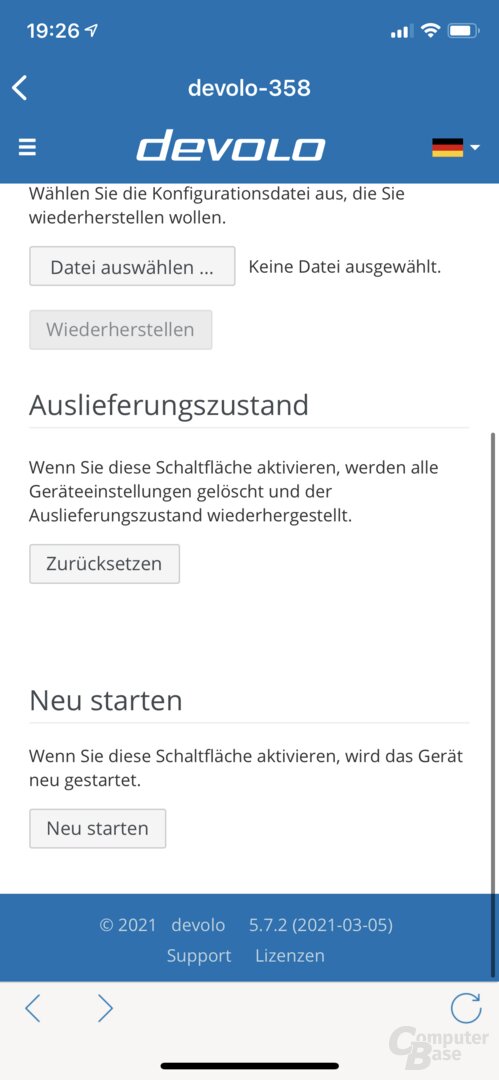This screenshot has width=499, height=1080.
Task: Click the devolo logo
Action: tap(231, 147)
